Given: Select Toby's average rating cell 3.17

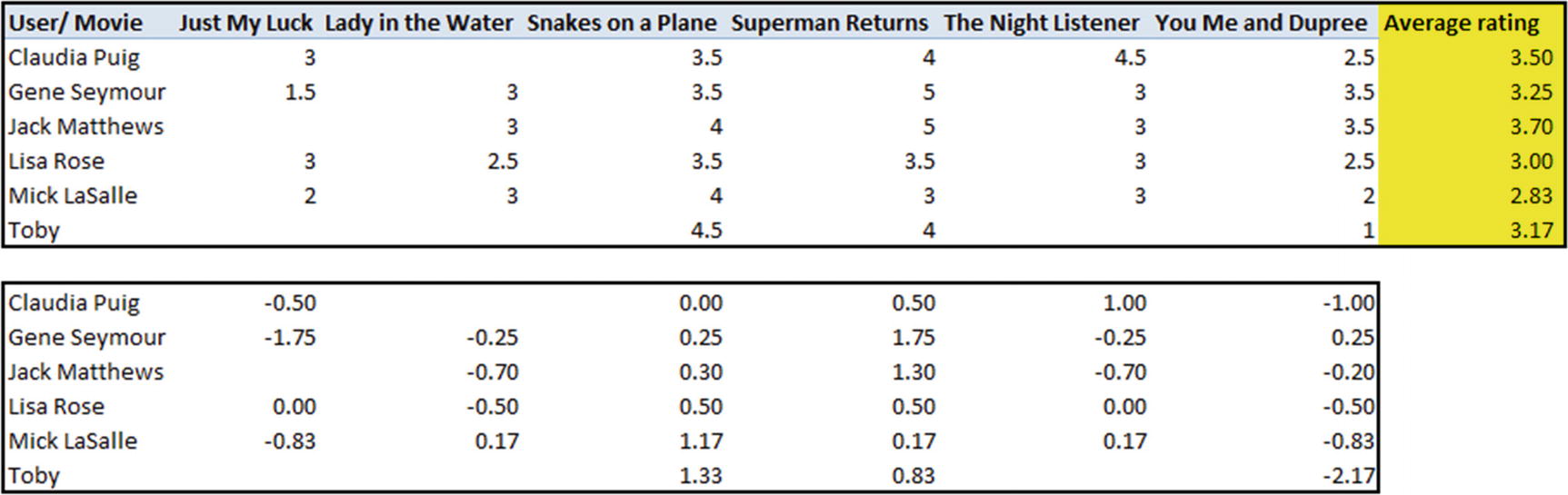Looking at the screenshot, I should point(1531,230).
